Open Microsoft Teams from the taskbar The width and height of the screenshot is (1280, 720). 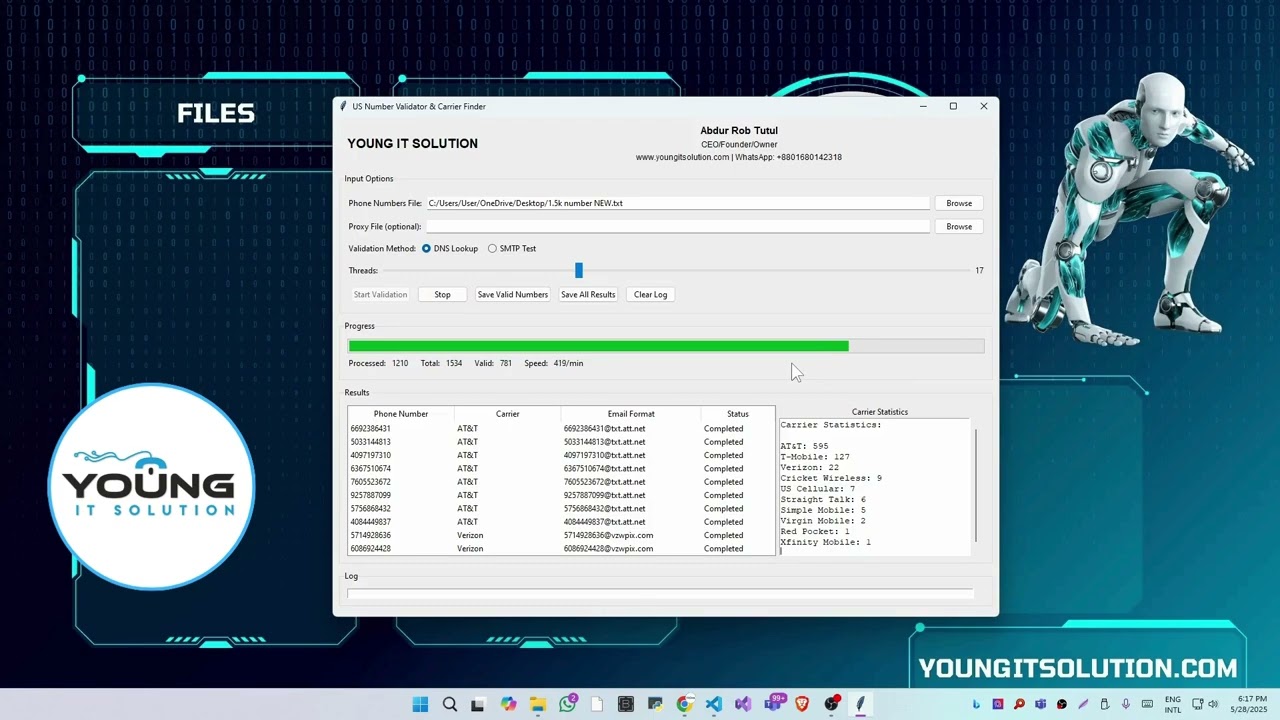click(773, 704)
